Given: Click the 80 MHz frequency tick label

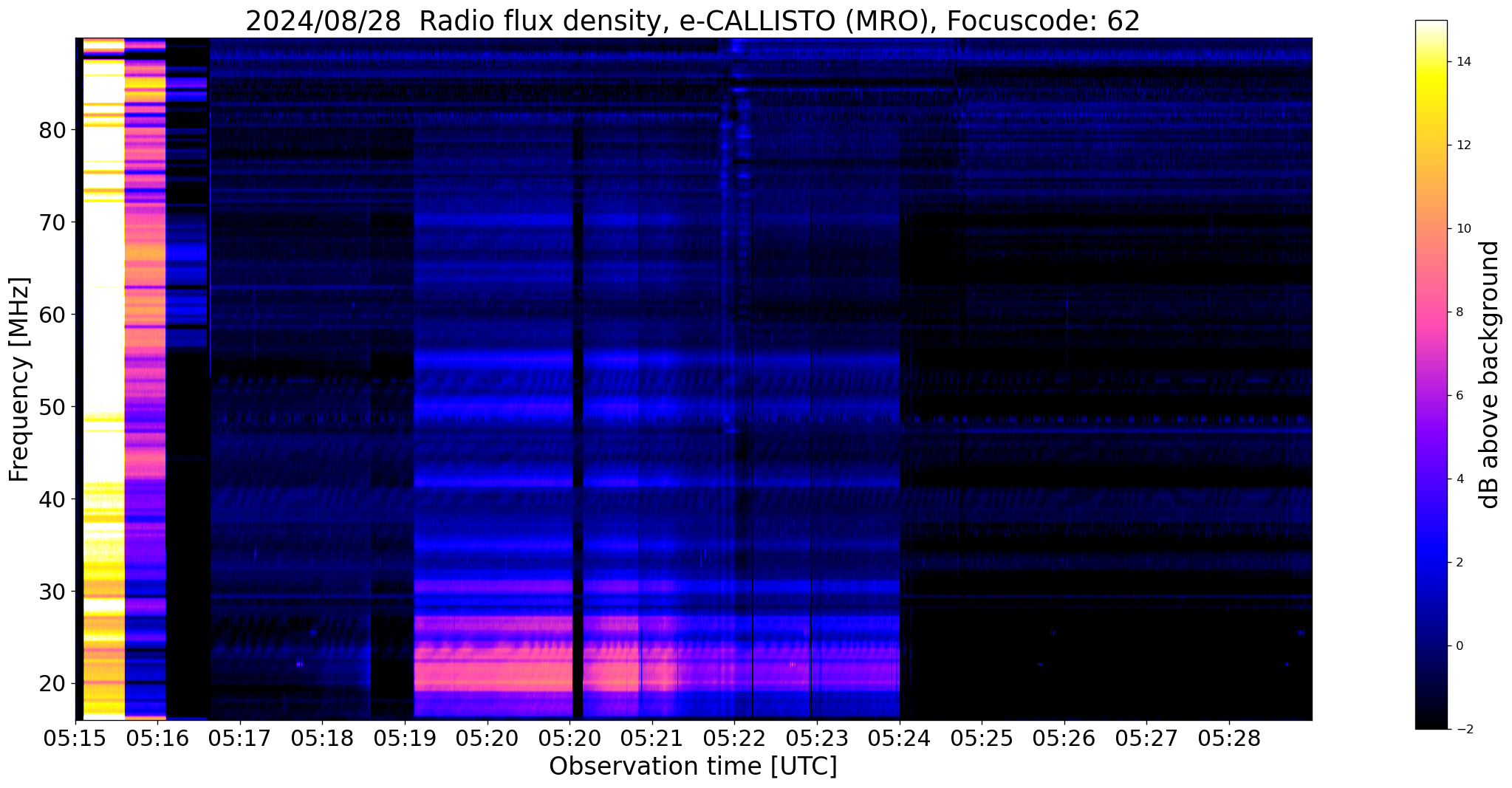Looking at the screenshot, I should pyautogui.click(x=52, y=130).
